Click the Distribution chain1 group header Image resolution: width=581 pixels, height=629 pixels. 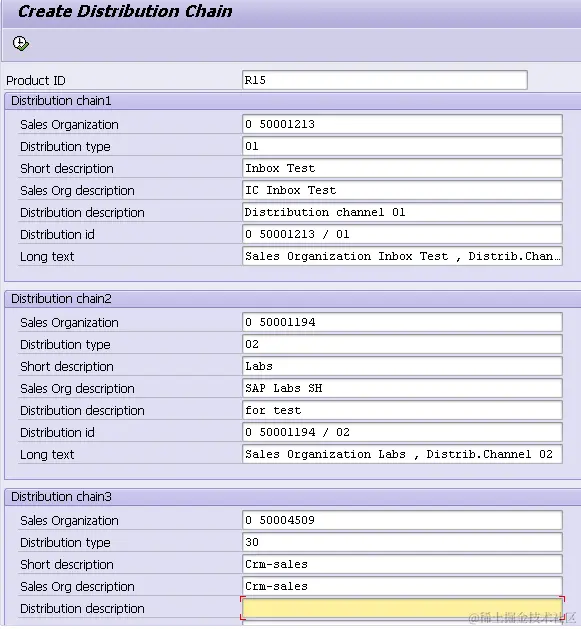pyautogui.click(x=292, y=101)
